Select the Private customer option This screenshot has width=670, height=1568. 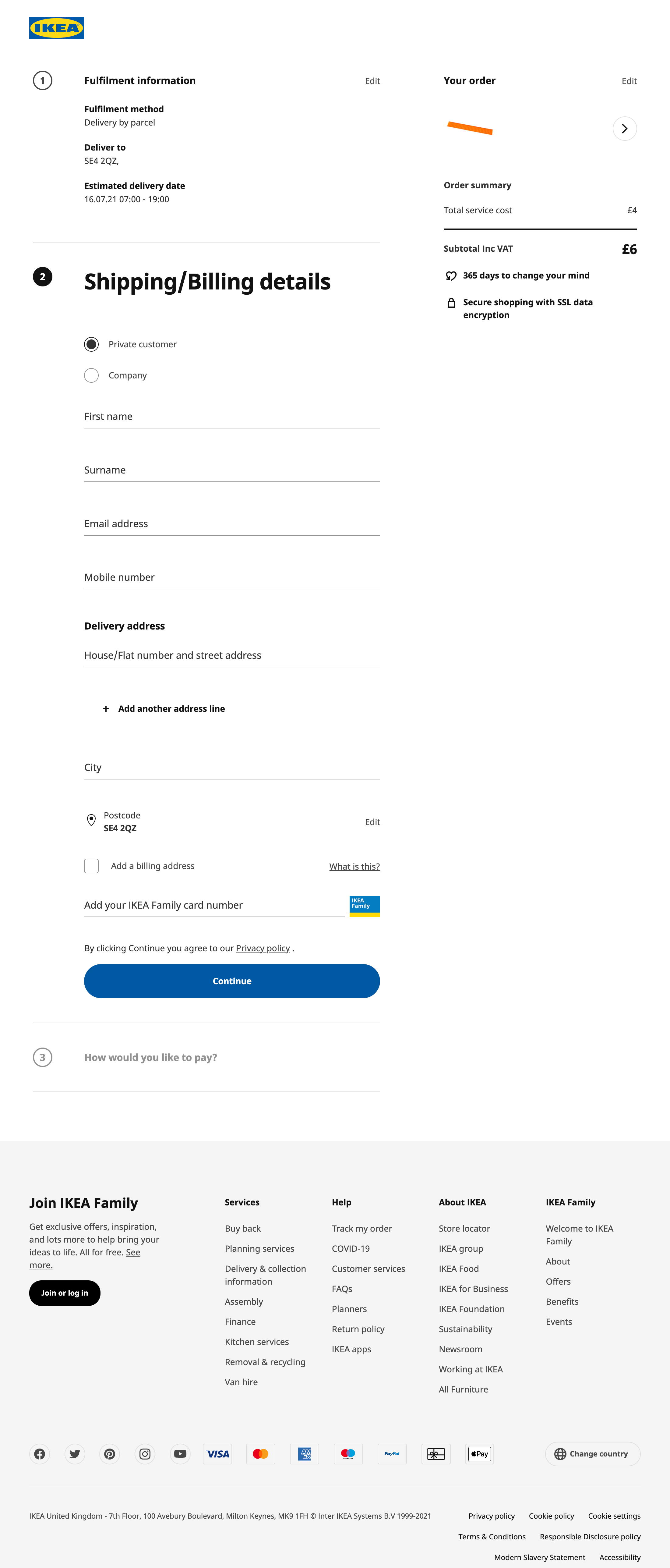[91, 344]
